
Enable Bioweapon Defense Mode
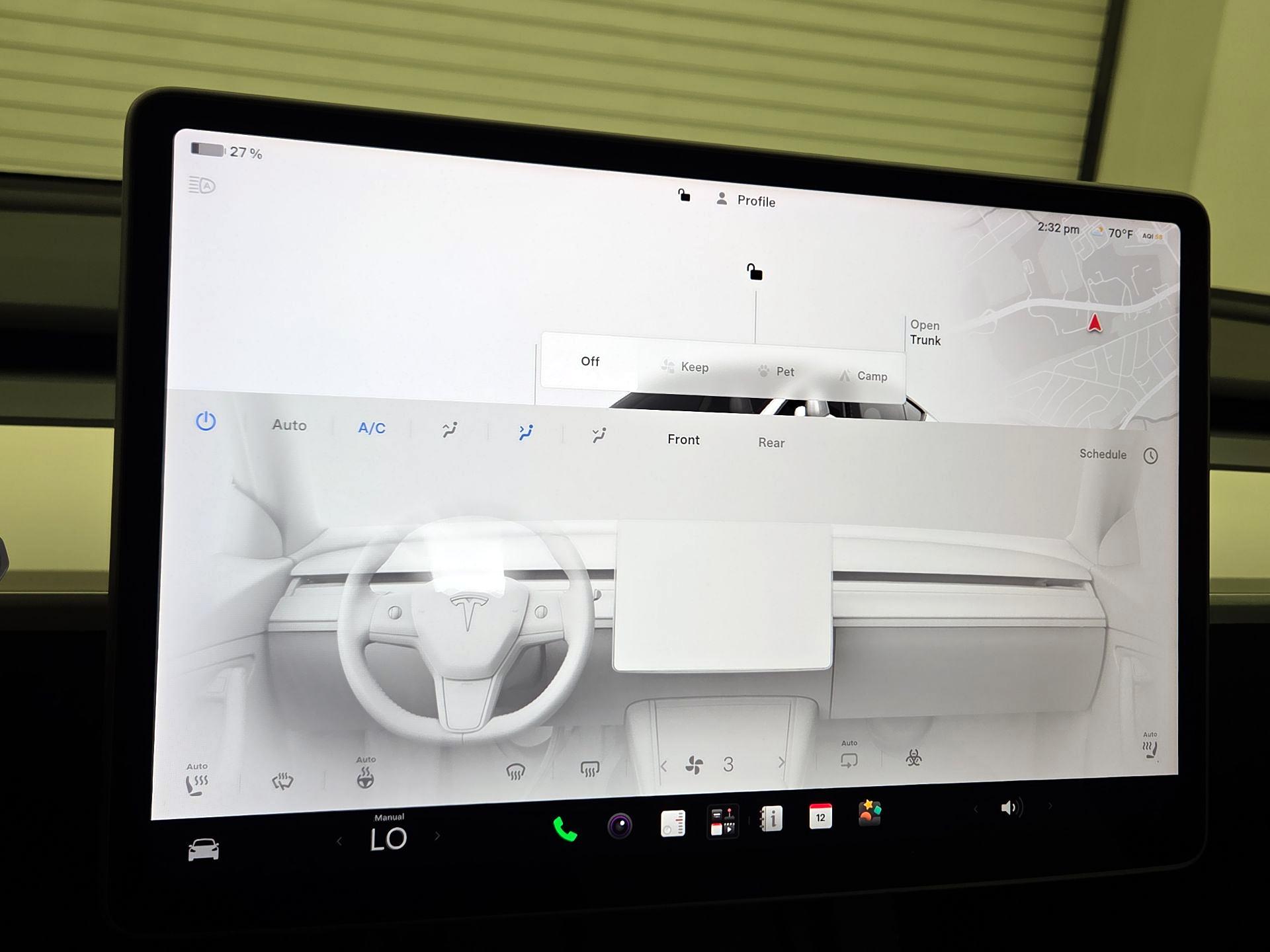pyautogui.click(x=913, y=758)
